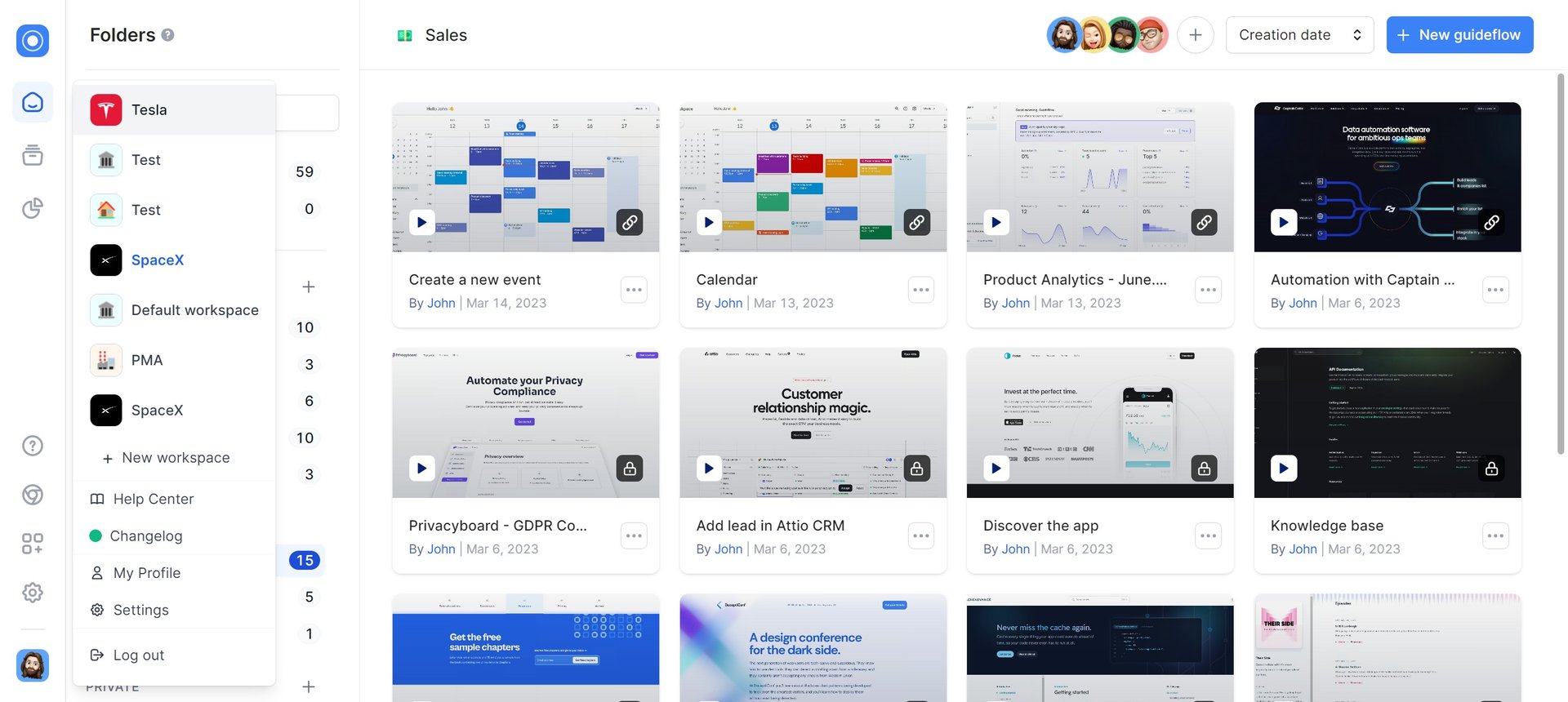Open the archive stack sidebar icon

coord(33,155)
